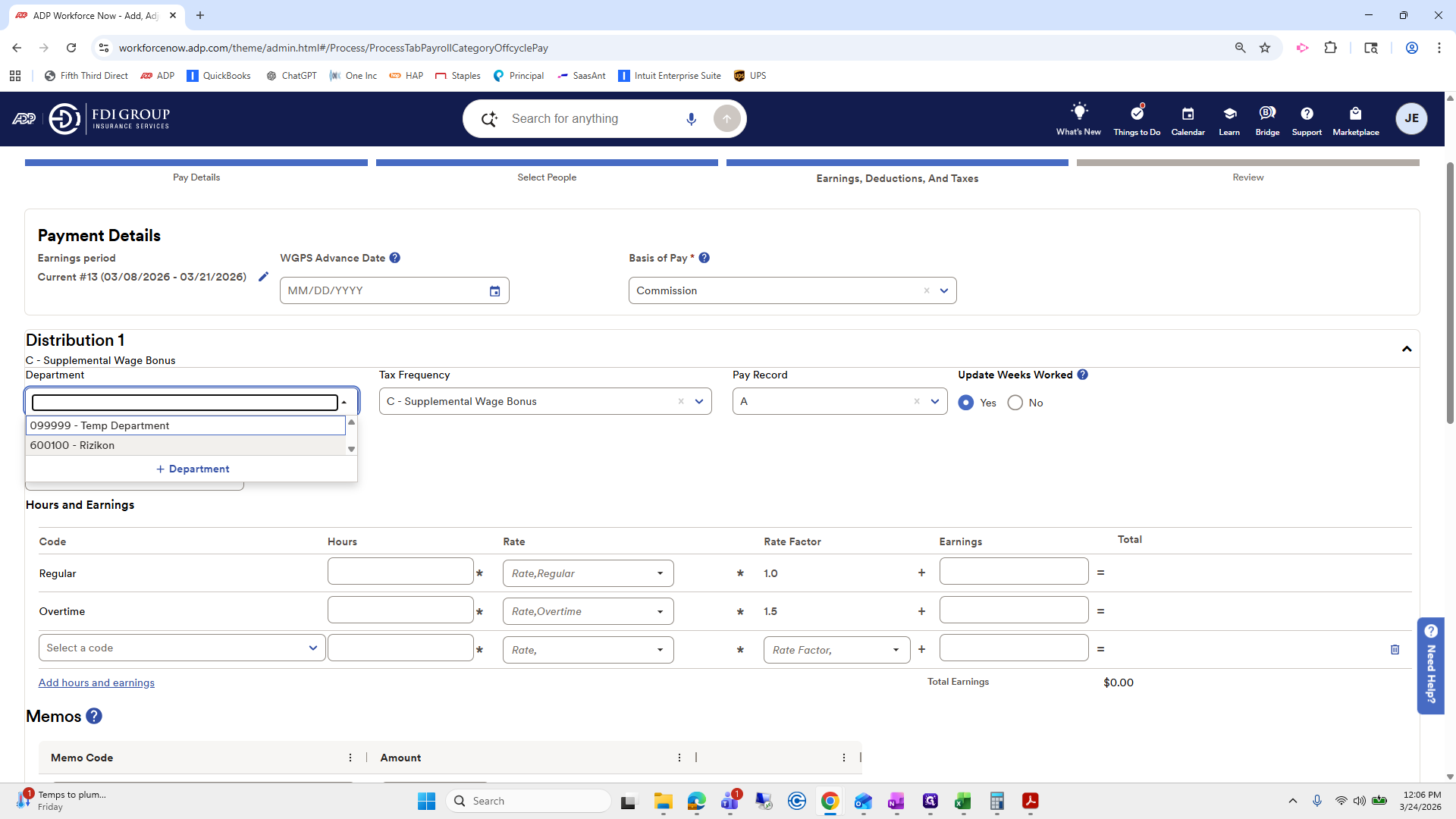Select Yes for Update Weeks Worked
This screenshot has width=1456, height=819.
(x=966, y=403)
